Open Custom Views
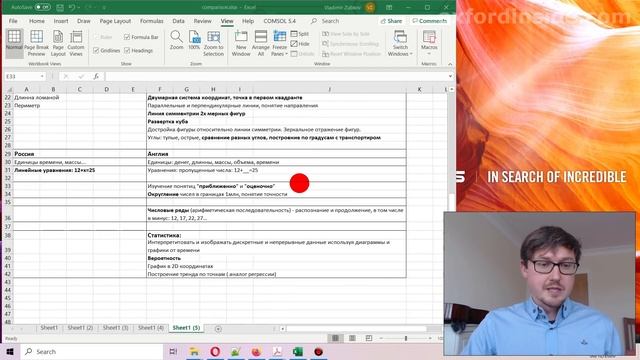Image resolution: width=640 pixels, height=360 pixels. (76, 43)
